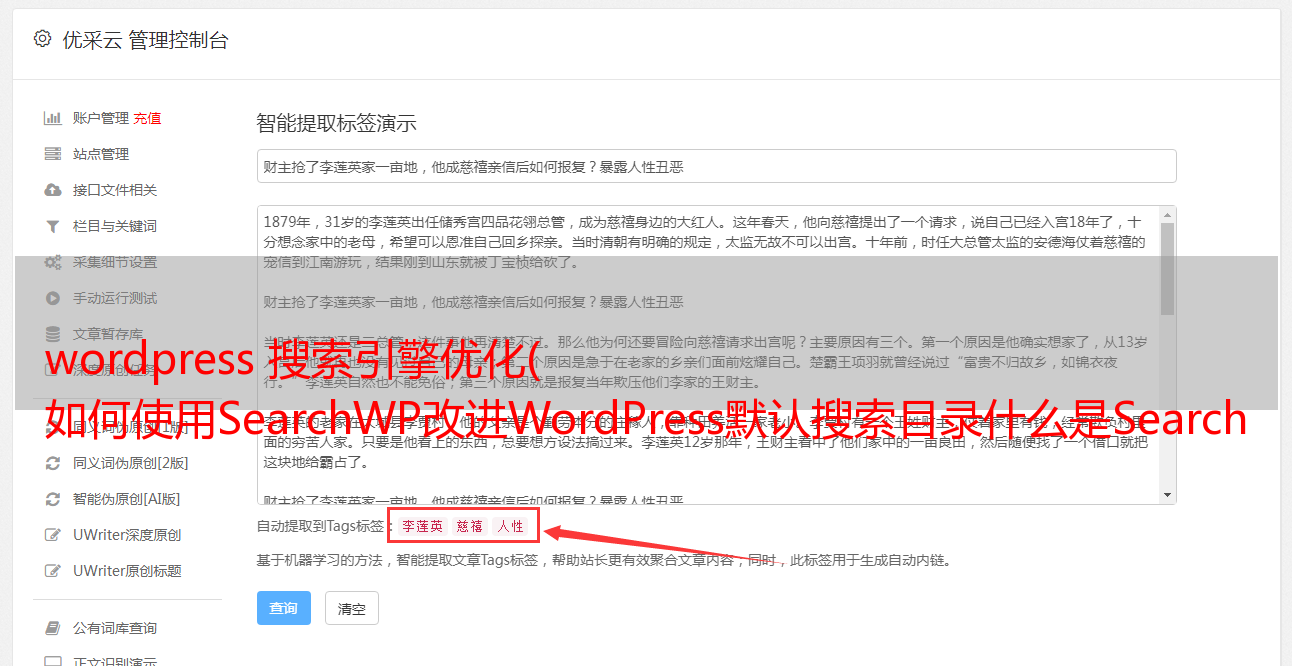The image size is (1292, 666).
Task: Click the bar chart icon for 账户管理
Action: pos(53,118)
